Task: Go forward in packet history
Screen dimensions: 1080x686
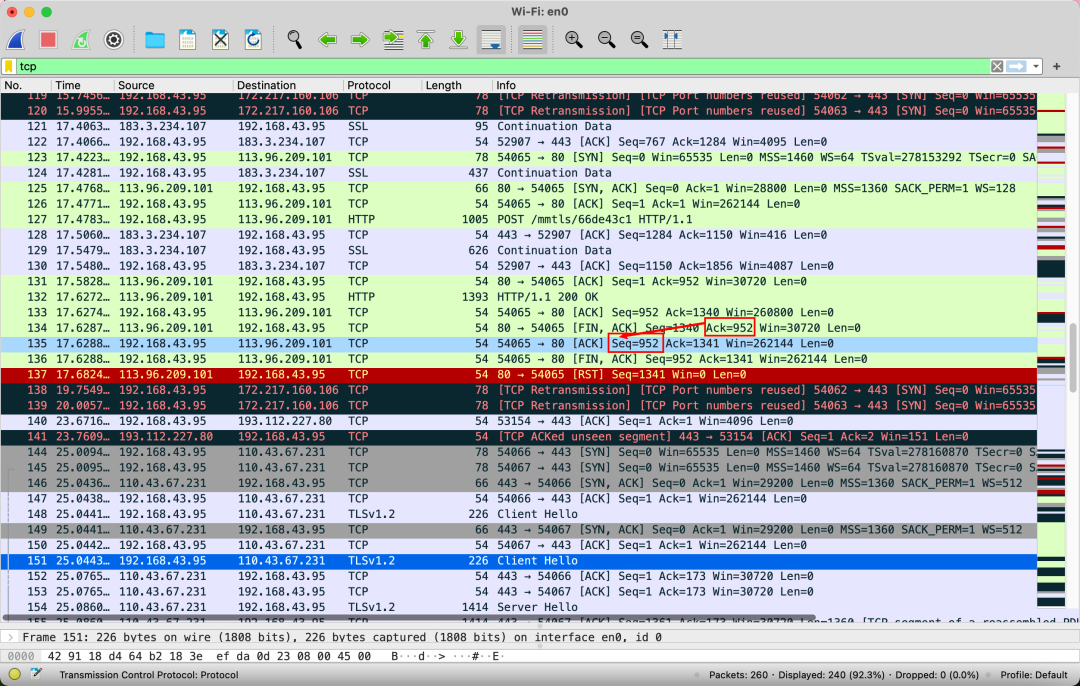Action: tap(360, 40)
